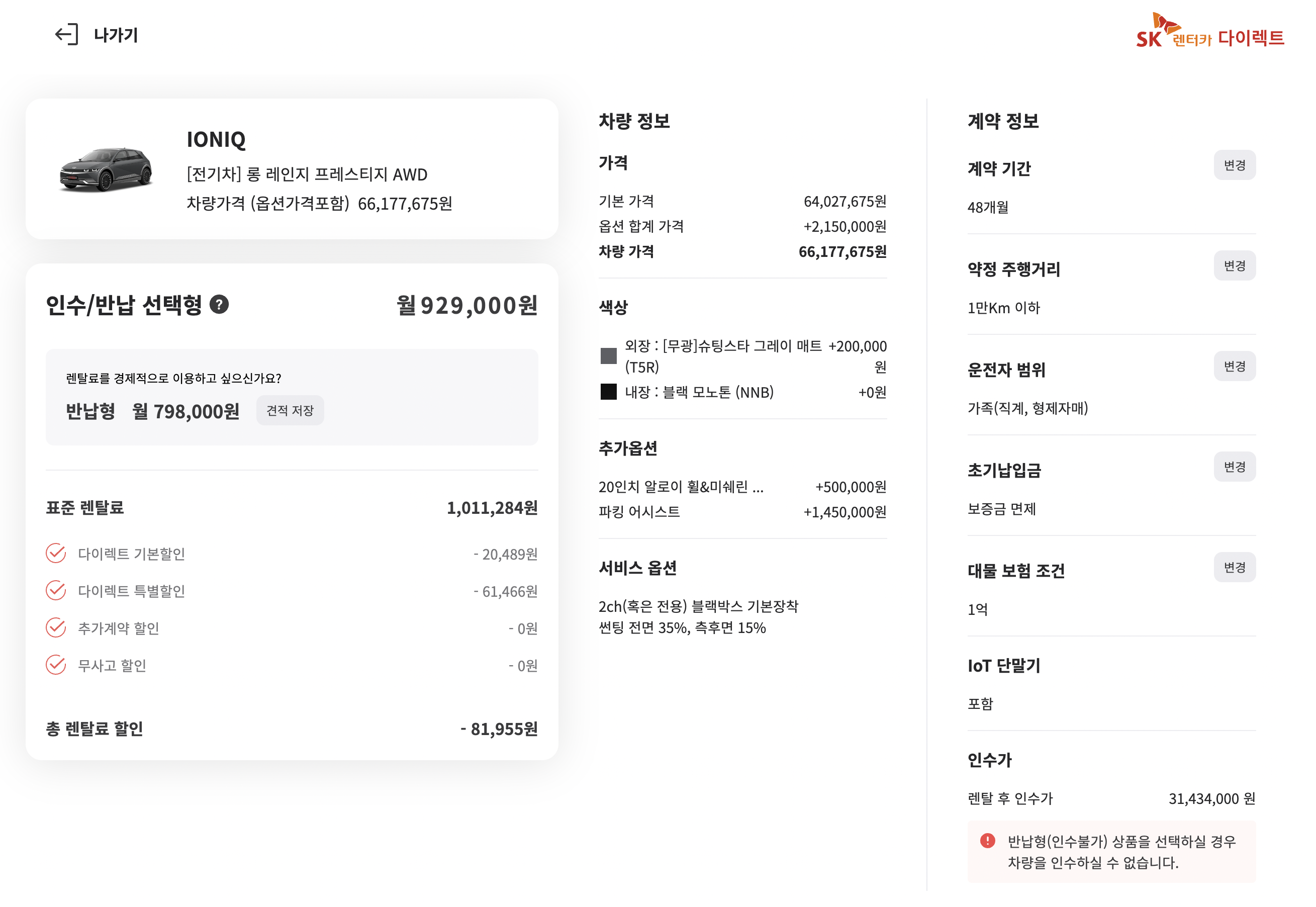
Task: Expand truncated 20인치 알로이 휠 option
Action: pyautogui.click(x=681, y=487)
